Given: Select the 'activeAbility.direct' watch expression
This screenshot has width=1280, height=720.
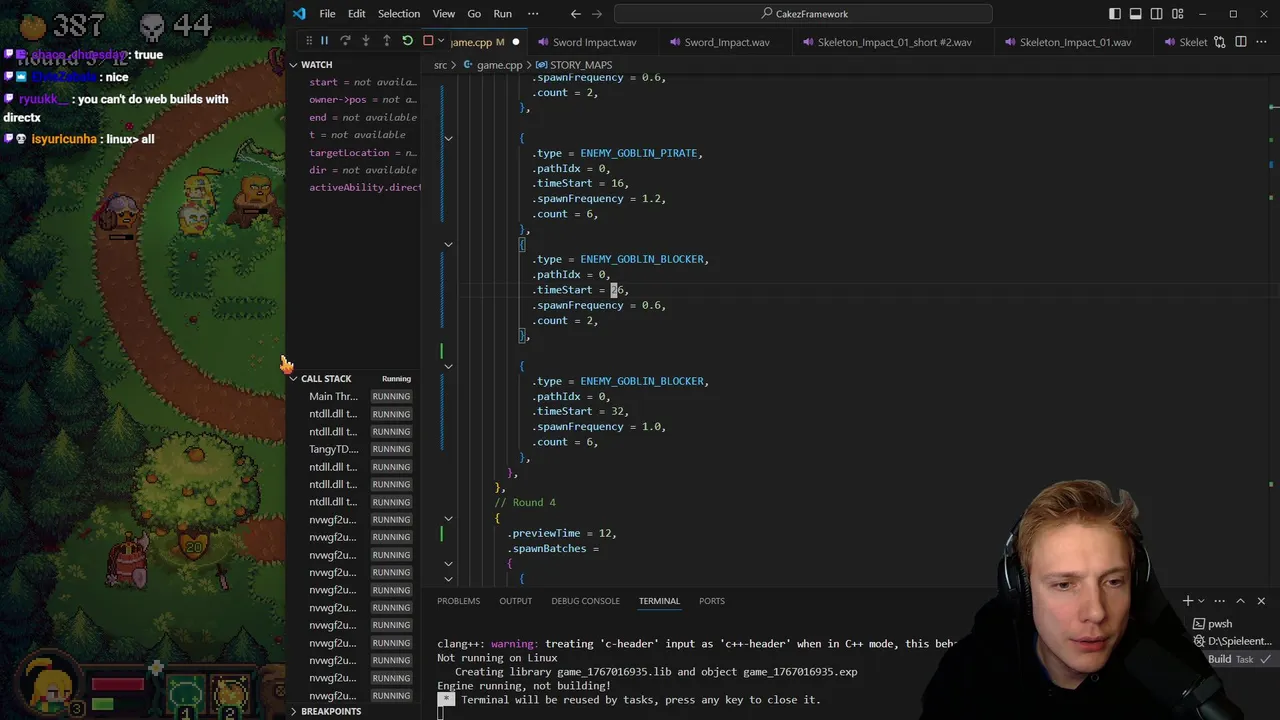Looking at the screenshot, I should 363,187.
